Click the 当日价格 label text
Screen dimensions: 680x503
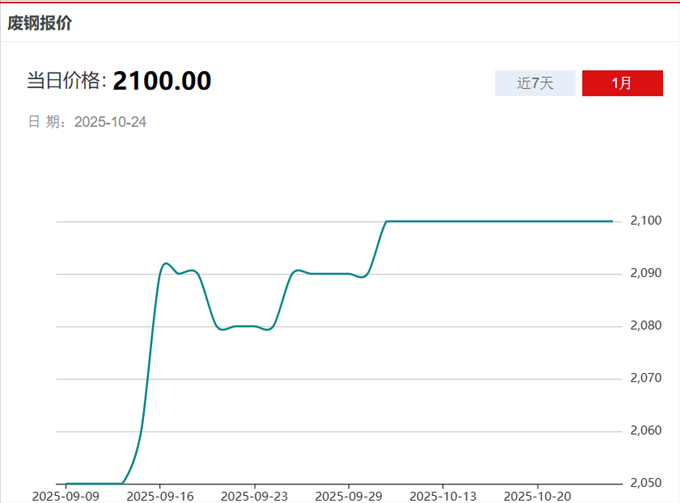point(66,82)
